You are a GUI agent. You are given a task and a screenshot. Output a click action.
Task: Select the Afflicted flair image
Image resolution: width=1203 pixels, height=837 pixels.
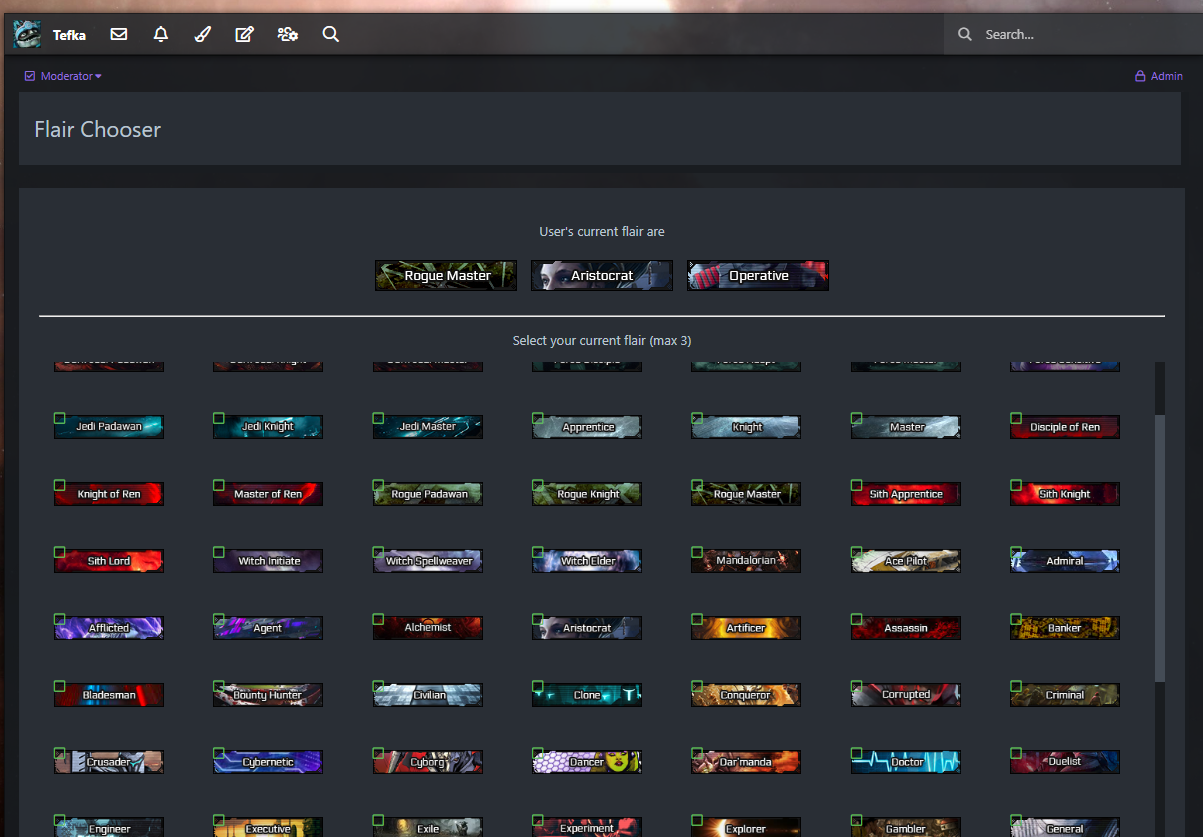click(109, 628)
